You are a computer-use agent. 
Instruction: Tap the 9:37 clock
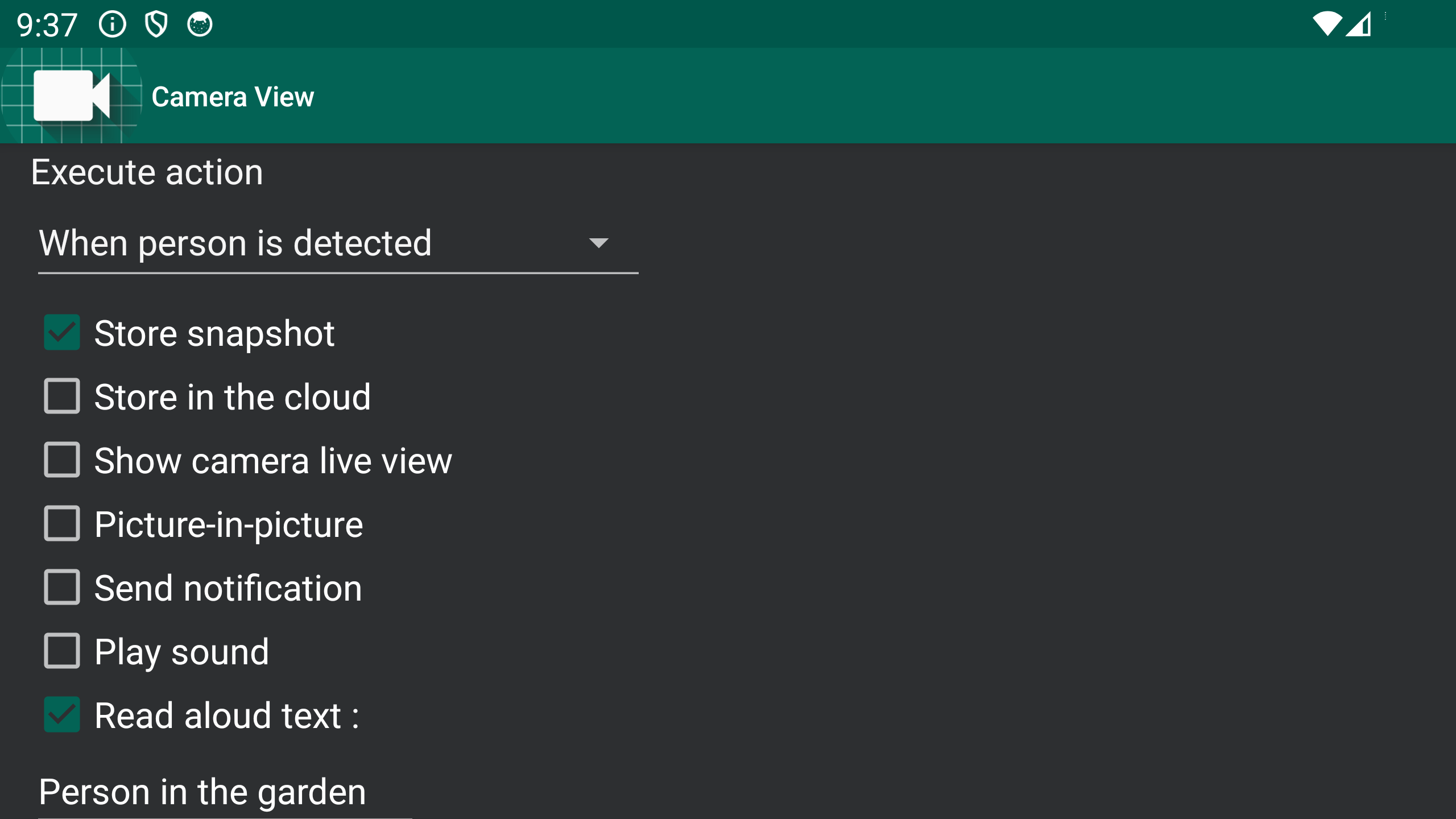pos(47,25)
